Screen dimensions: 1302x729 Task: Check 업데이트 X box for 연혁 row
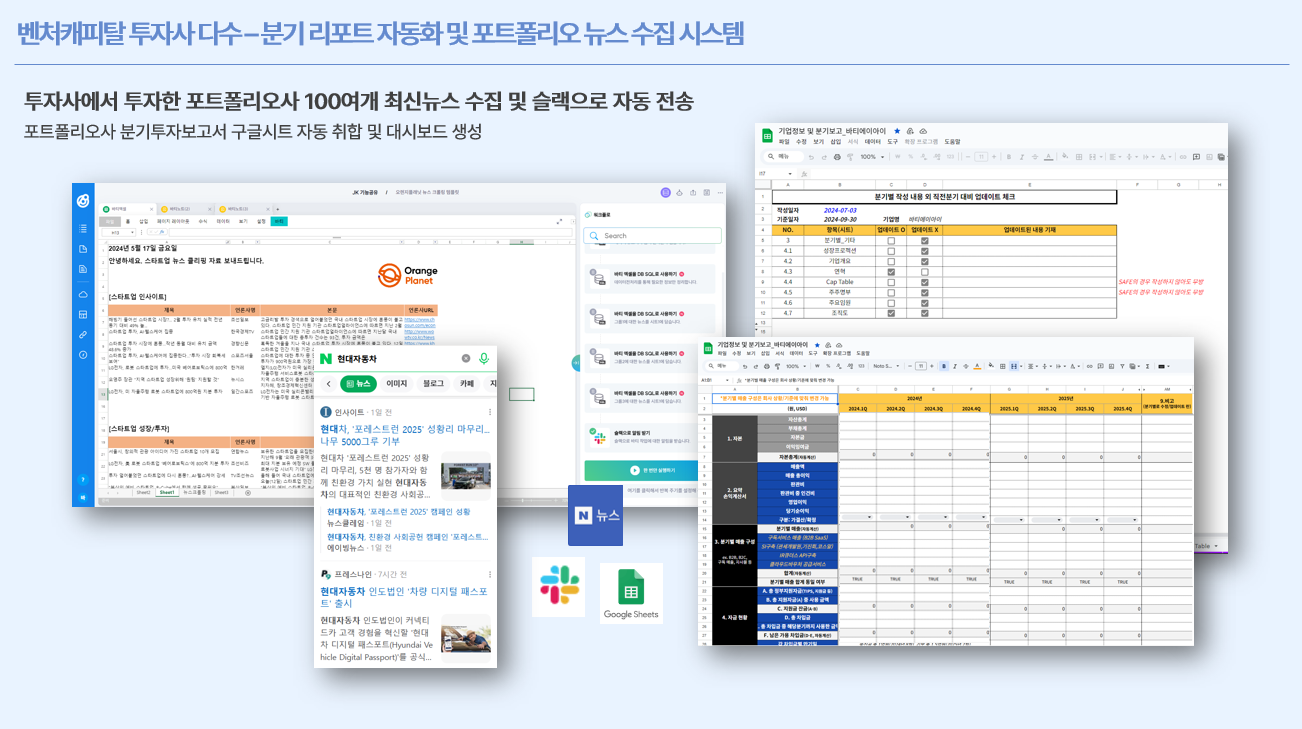click(x=925, y=271)
